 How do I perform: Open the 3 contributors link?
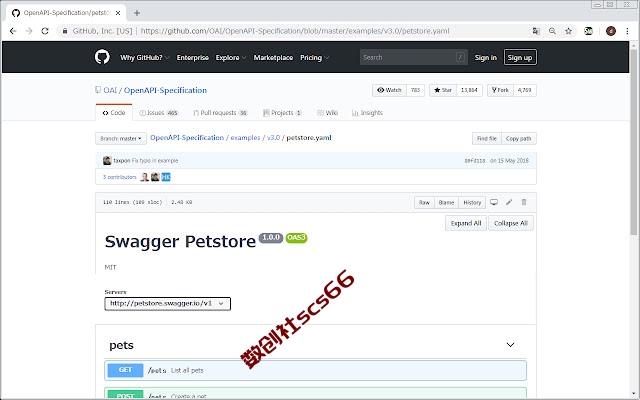pyautogui.click(x=119, y=177)
